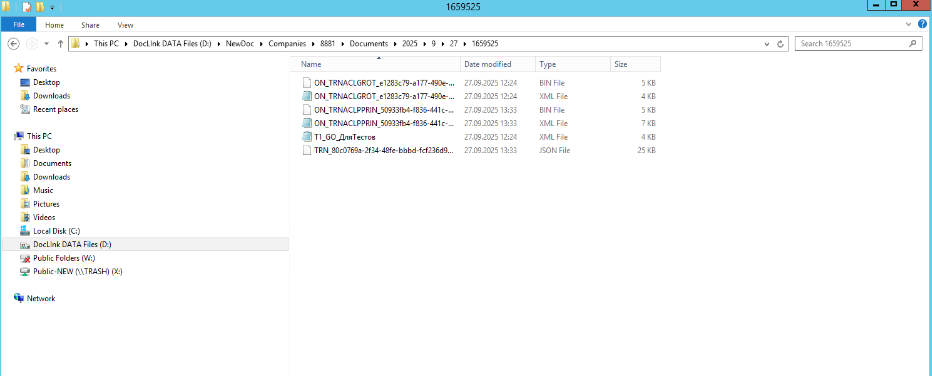Click the Recent places icon
The width and height of the screenshot is (932, 376).
coord(25,109)
